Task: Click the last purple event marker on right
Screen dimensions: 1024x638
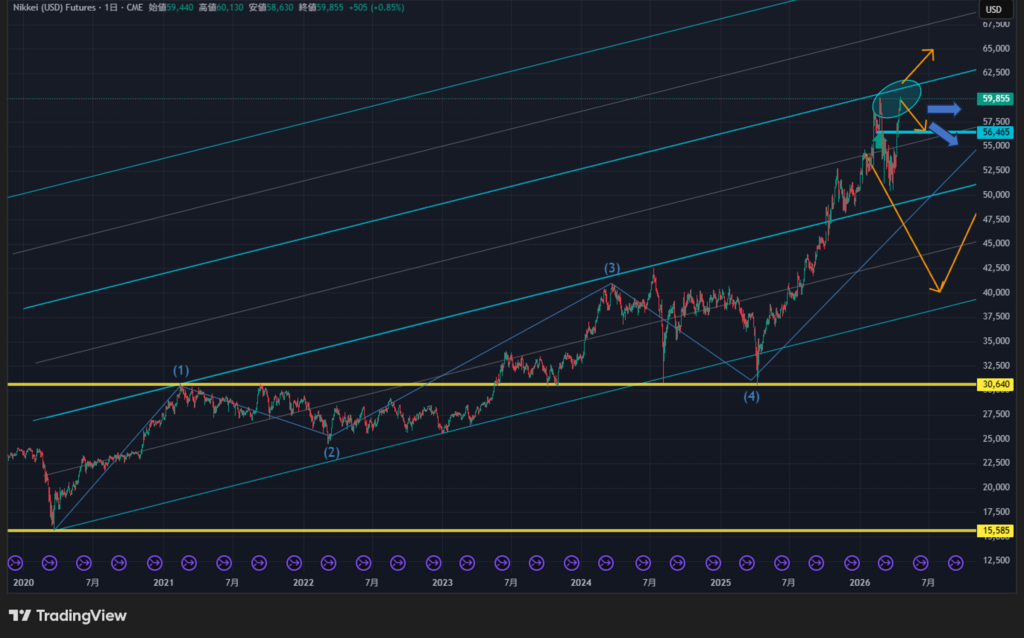Action: tap(955, 563)
